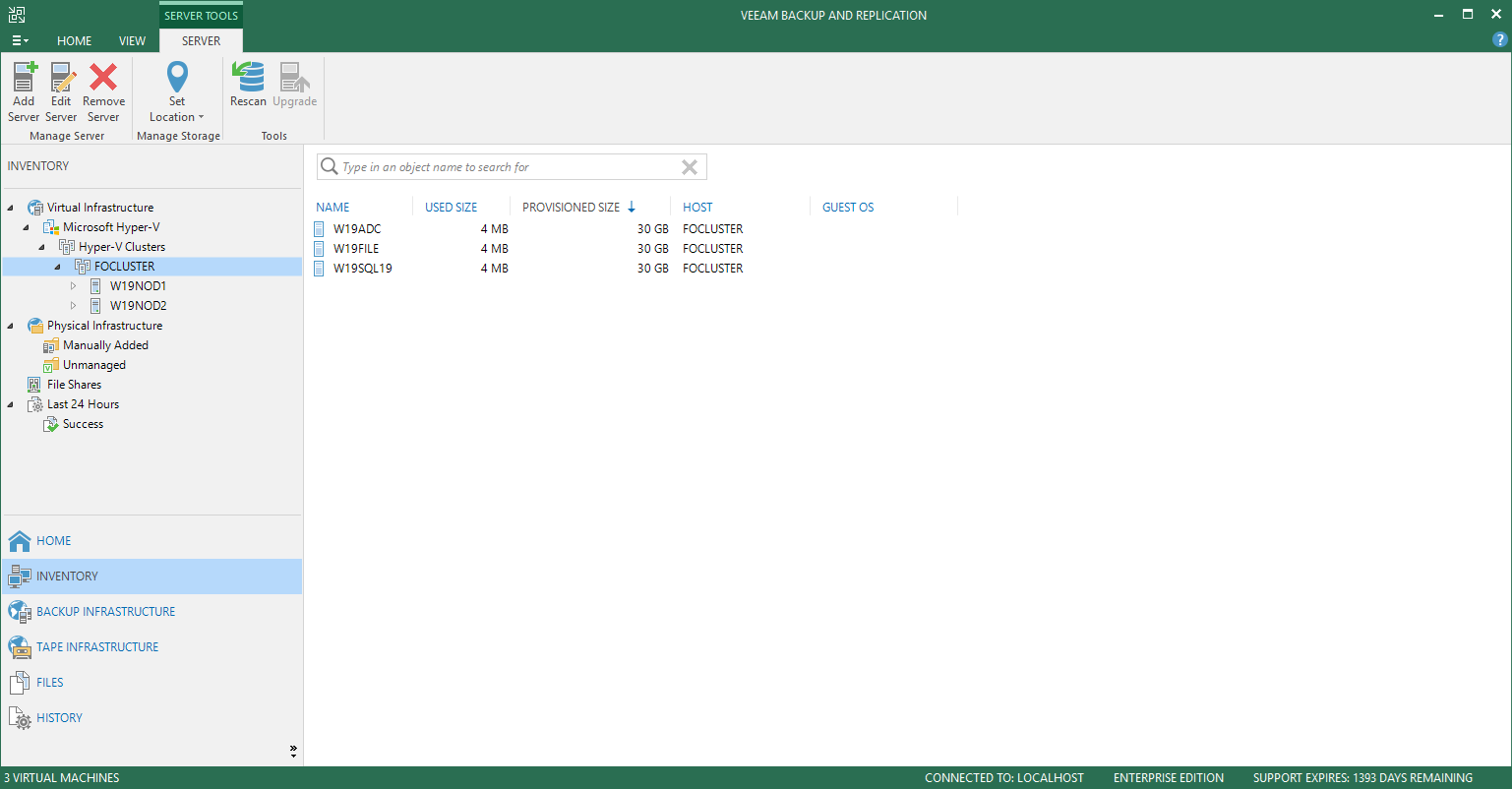Image resolution: width=1512 pixels, height=789 pixels.
Task: Select Physical Infrastructure in the tree
Action: [104, 326]
